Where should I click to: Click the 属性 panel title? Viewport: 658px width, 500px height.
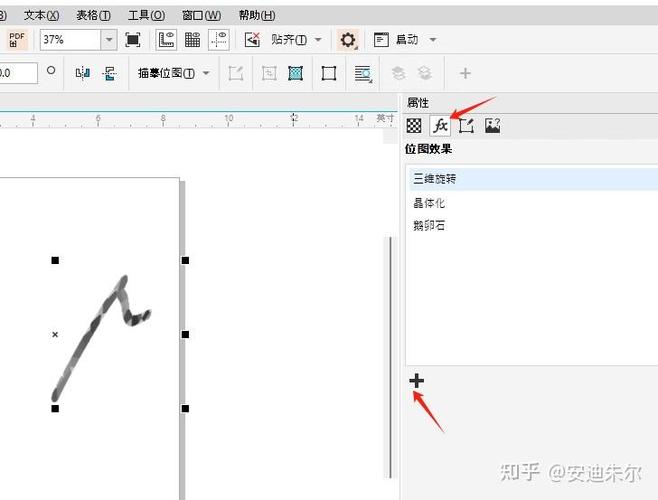click(x=418, y=103)
